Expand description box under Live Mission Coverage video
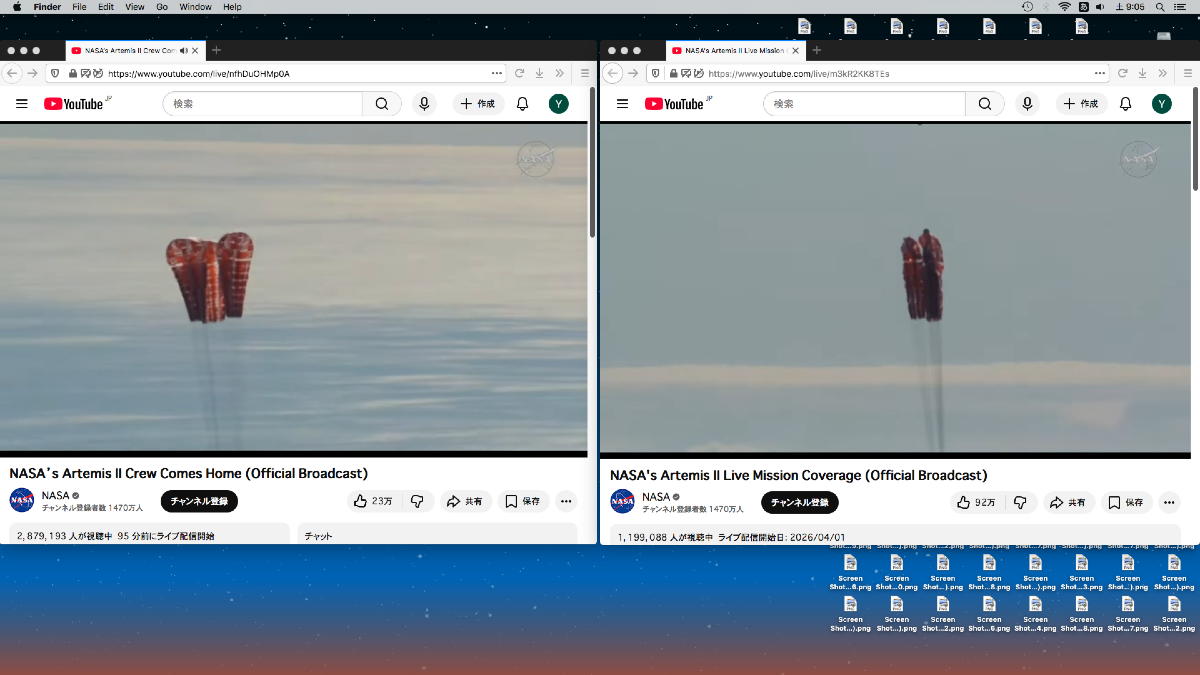 coord(895,535)
